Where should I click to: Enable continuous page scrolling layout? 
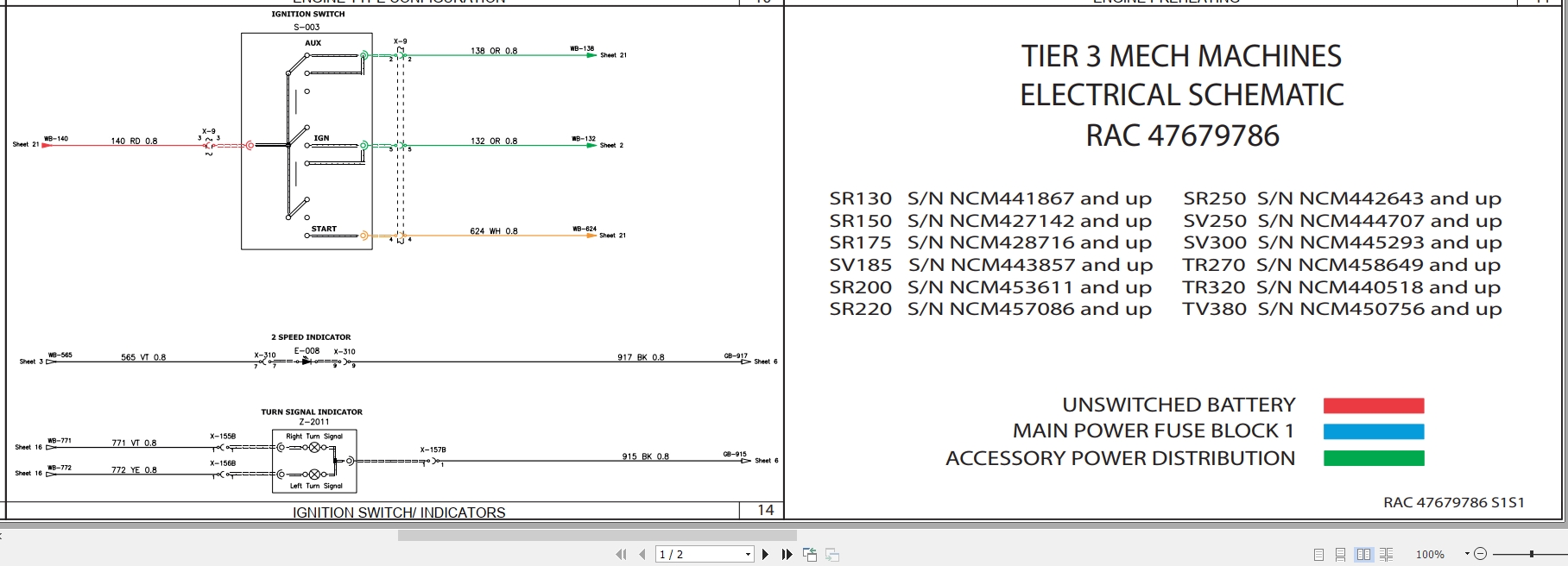1340,555
